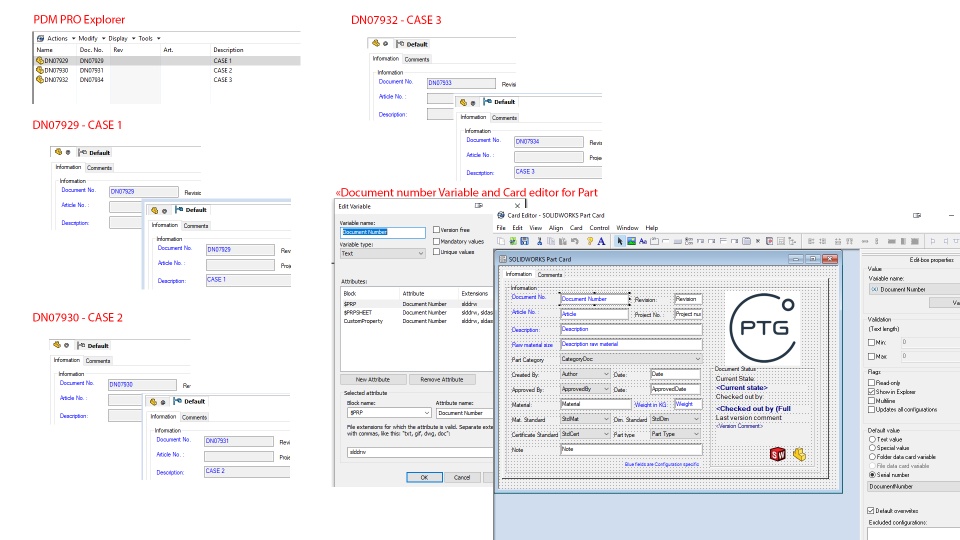
Task: Enable the Unique values checkbox
Action: 437,252
